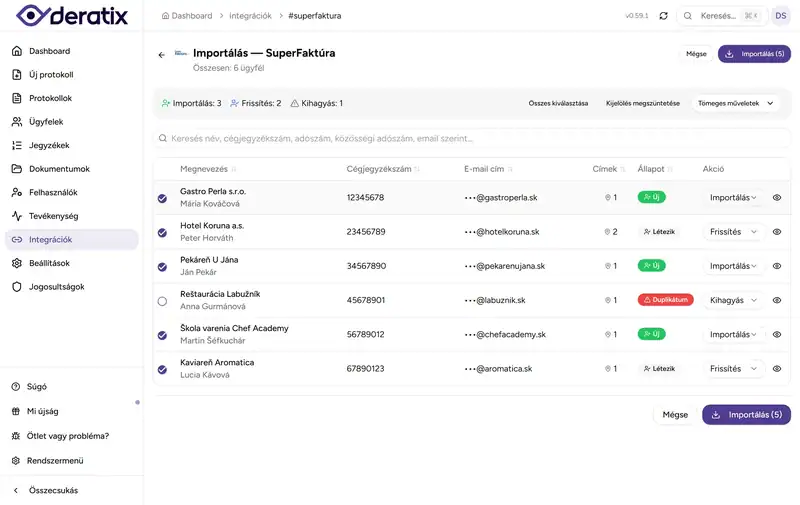Collapse the sidebar with Összecsukás
This screenshot has width=800, height=505.
[53, 490]
